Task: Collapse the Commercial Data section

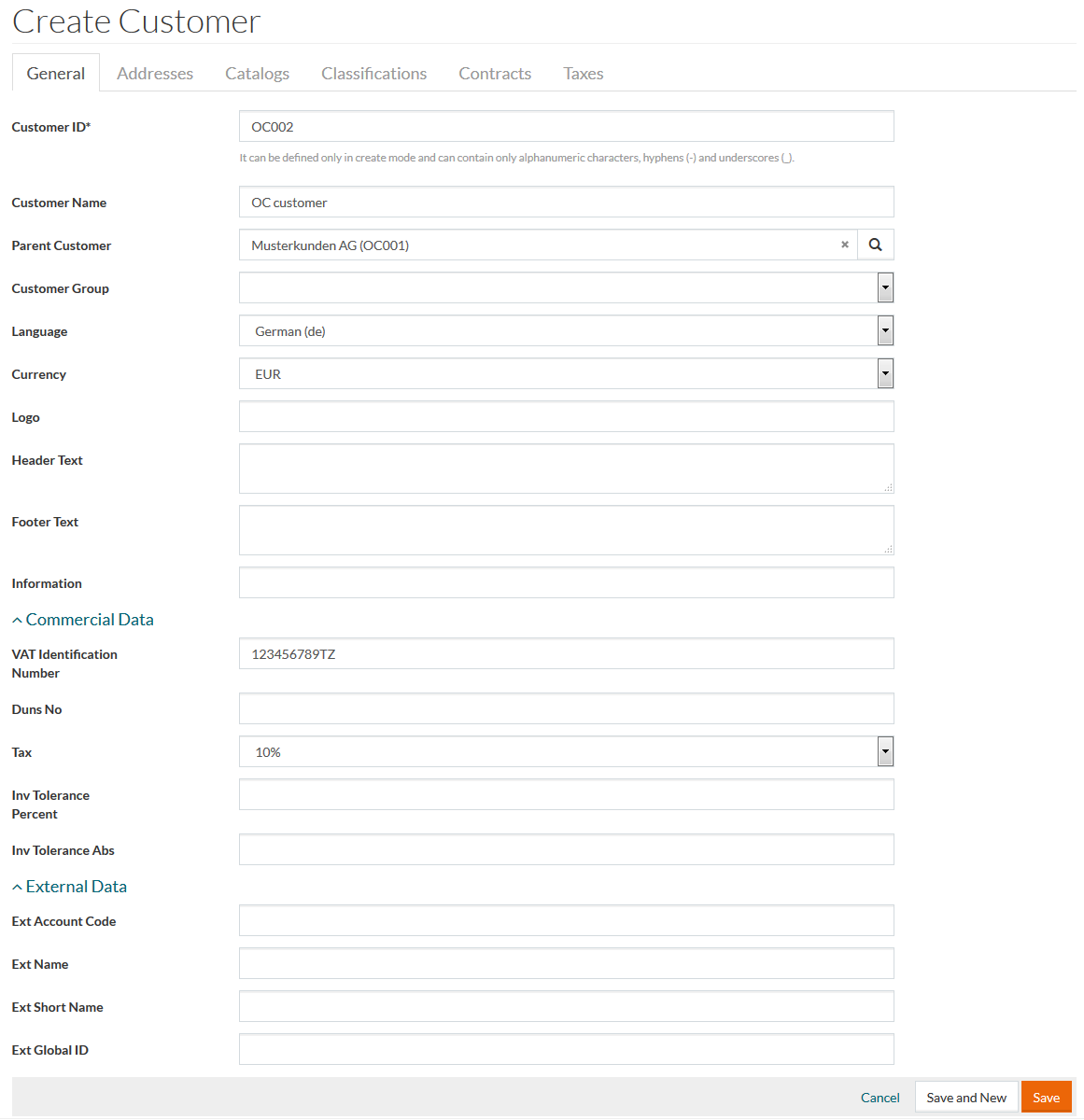Action: (x=82, y=620)
